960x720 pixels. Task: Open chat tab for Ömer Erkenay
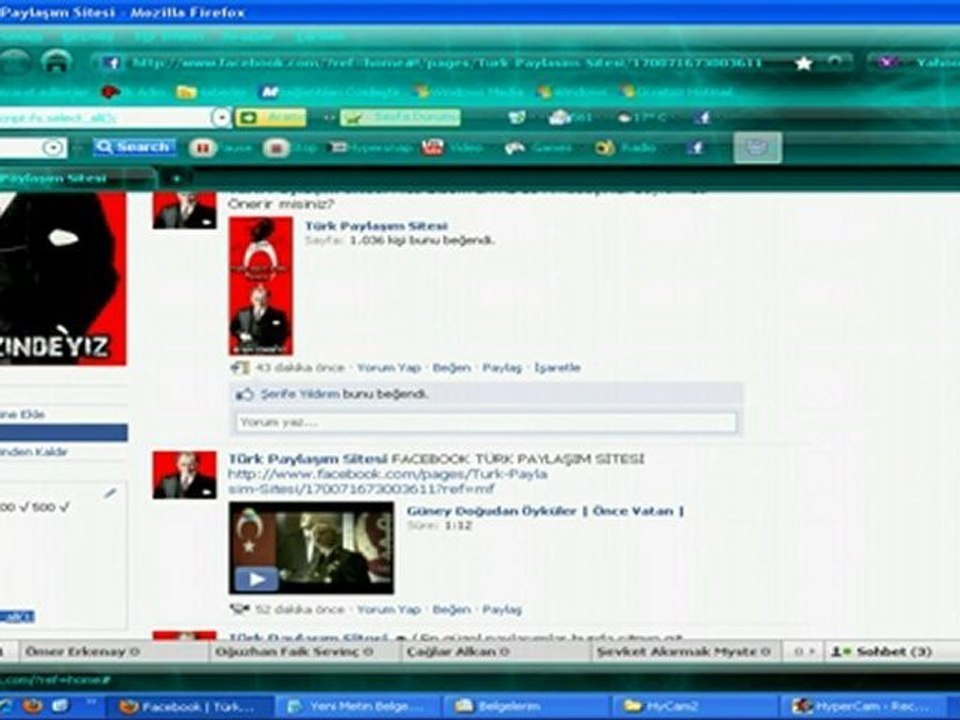(x=113, y=652)
